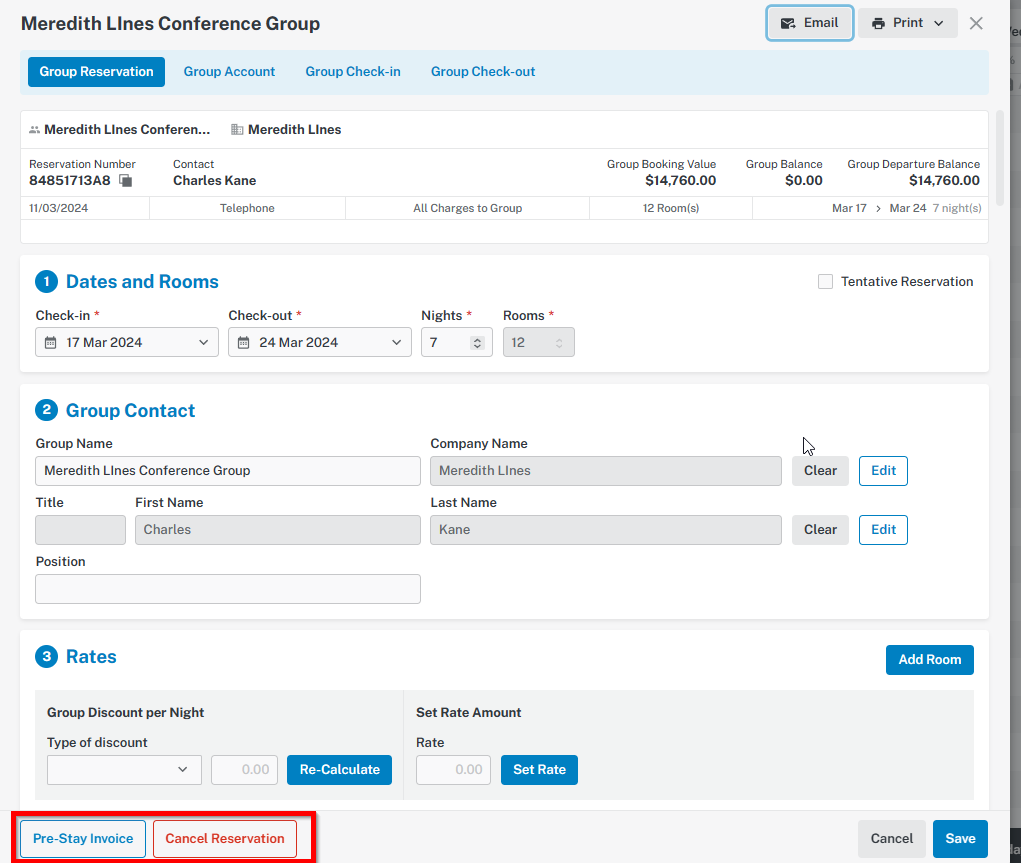This screenshot has width=1021, height=863.
Task: Click the Cancel button
Action: (891, 839)
